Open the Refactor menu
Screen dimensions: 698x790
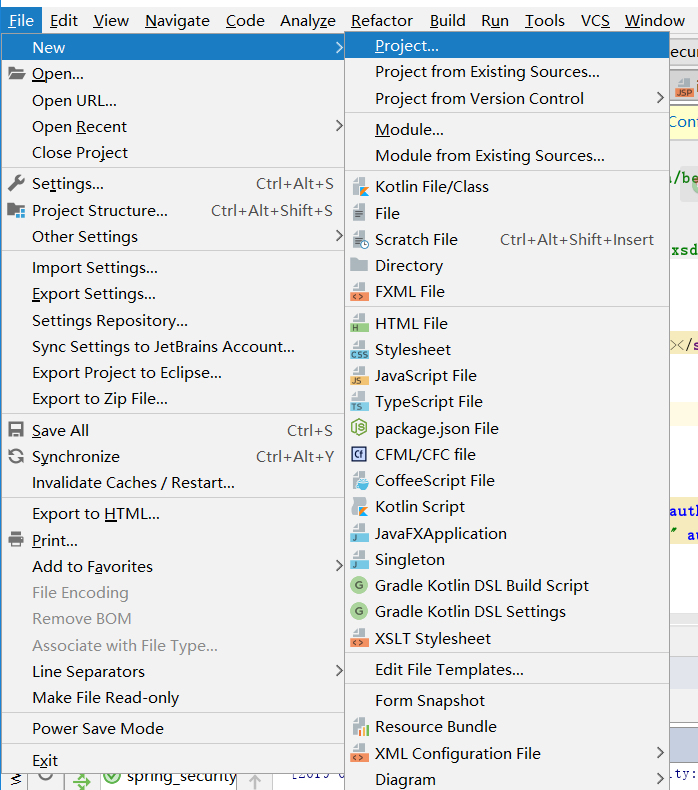pos(382,21)
